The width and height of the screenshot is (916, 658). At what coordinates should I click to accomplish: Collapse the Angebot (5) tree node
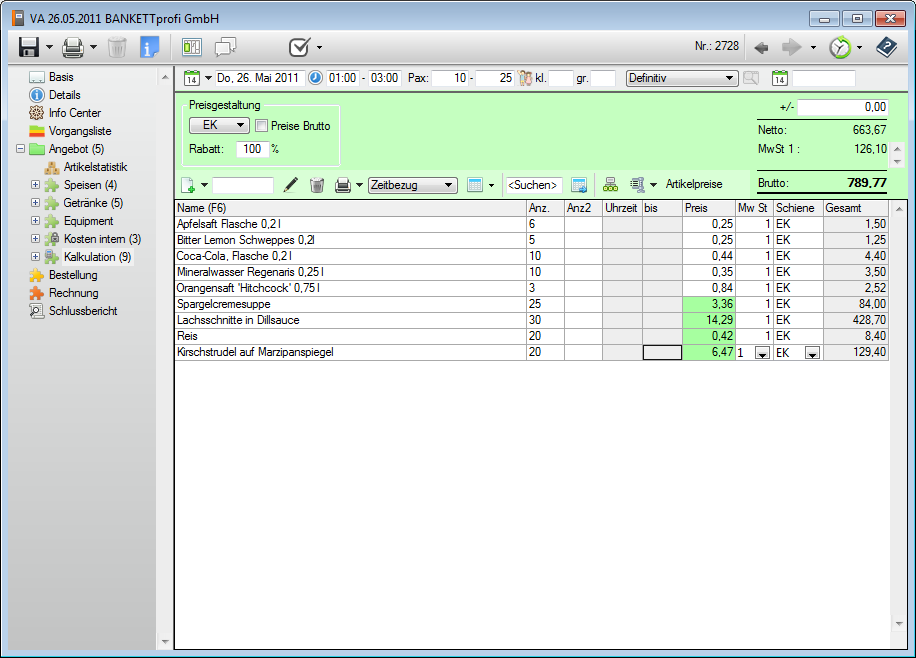[21, 149]
